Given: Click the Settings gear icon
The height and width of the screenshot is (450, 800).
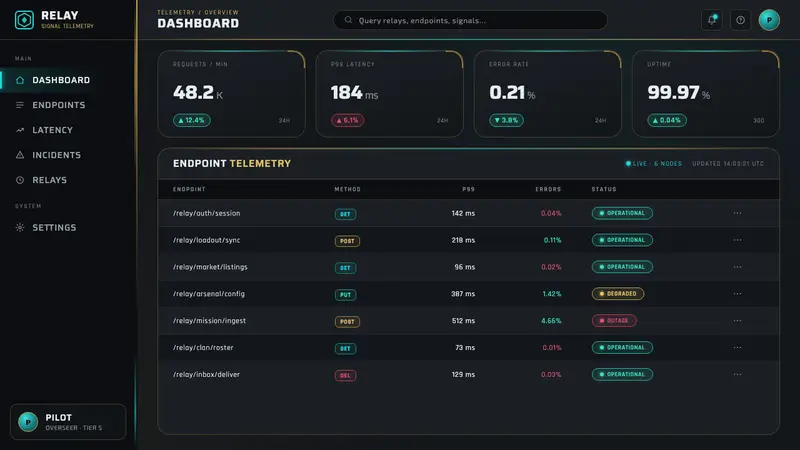Looking at the screenshot, I should pyautogui.click(x=20, y=228).
